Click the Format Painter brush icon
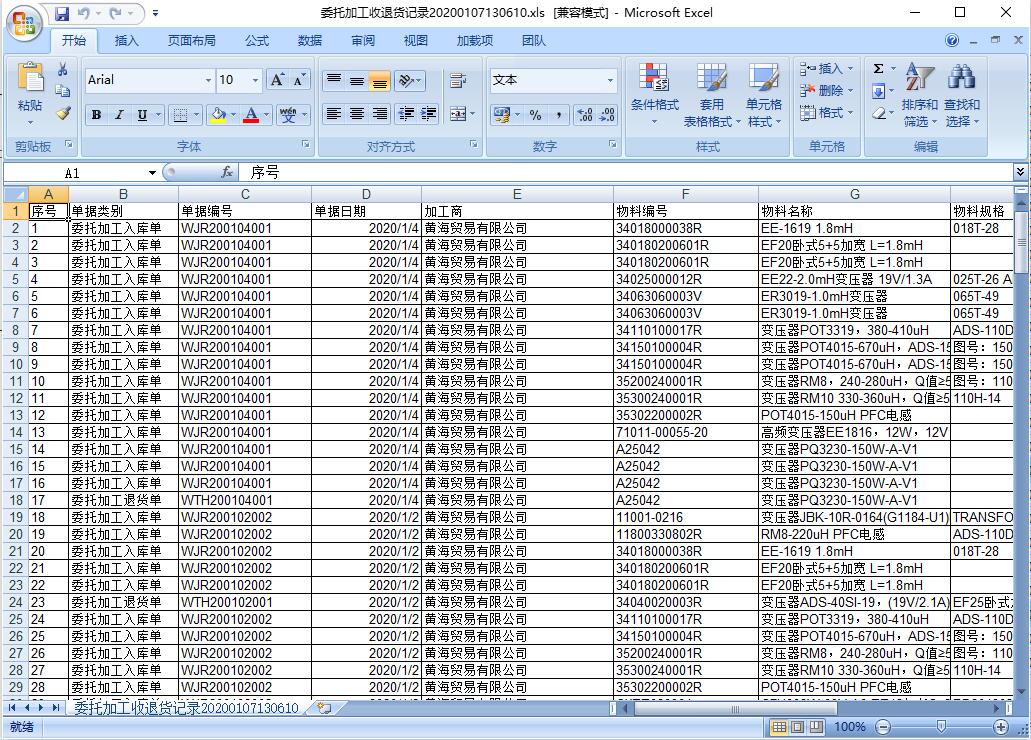Viewport: 1031px width, 740px height. point(63,114)
